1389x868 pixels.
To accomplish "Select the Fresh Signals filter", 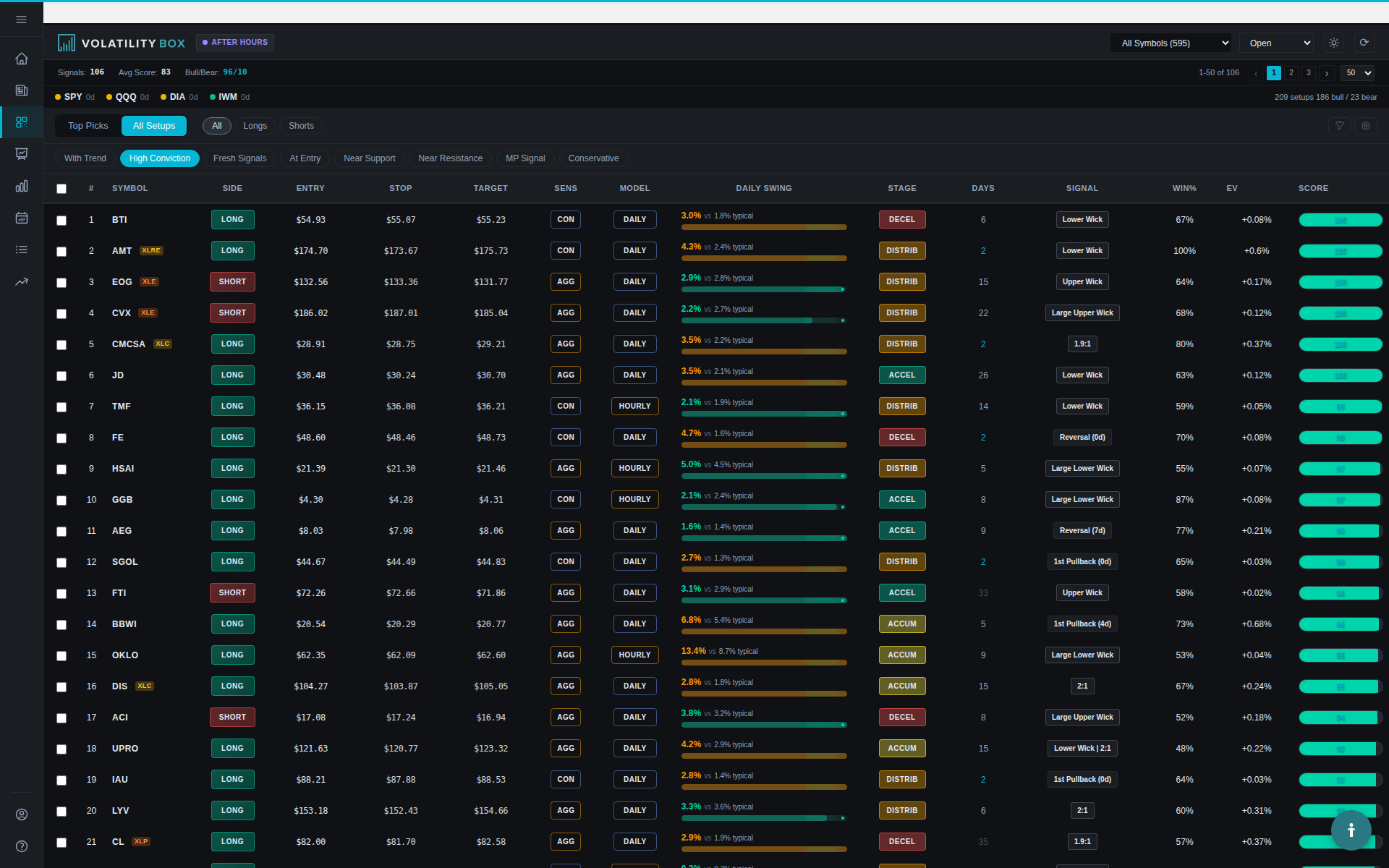I will (239, 158).
